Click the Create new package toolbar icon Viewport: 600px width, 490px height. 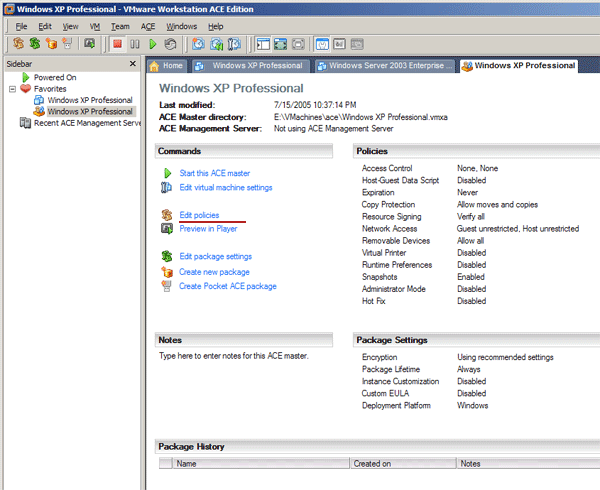coord(51,44)
